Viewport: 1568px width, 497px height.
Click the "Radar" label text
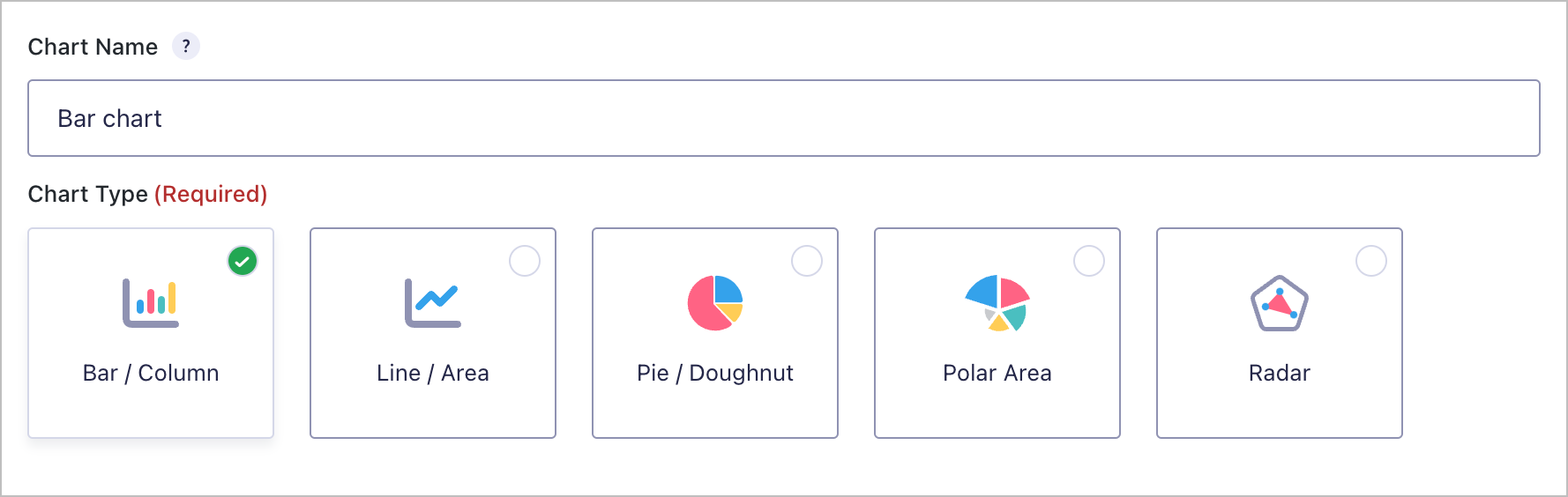[x=1280, y=373]
